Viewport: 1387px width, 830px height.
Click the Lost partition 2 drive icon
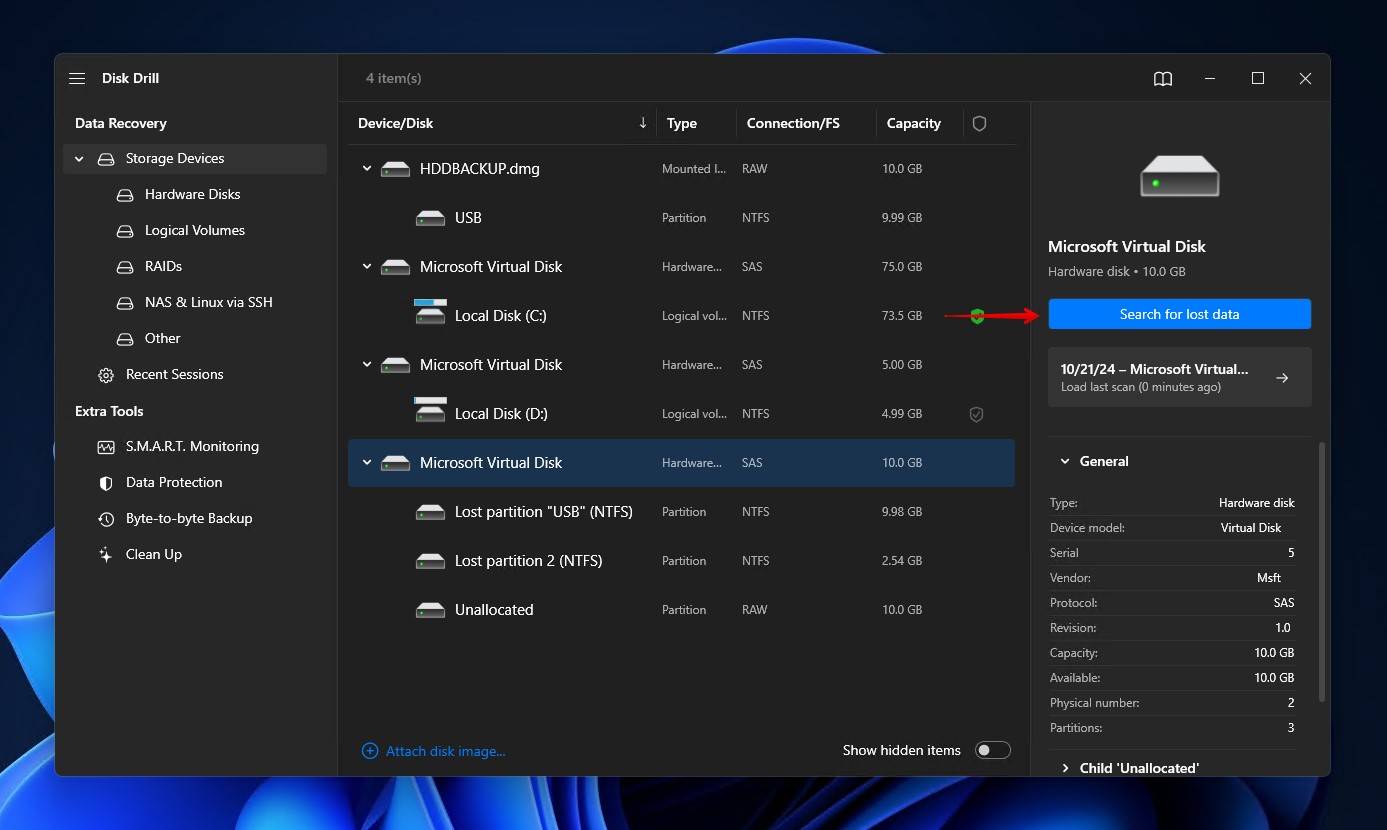(430, 561)
